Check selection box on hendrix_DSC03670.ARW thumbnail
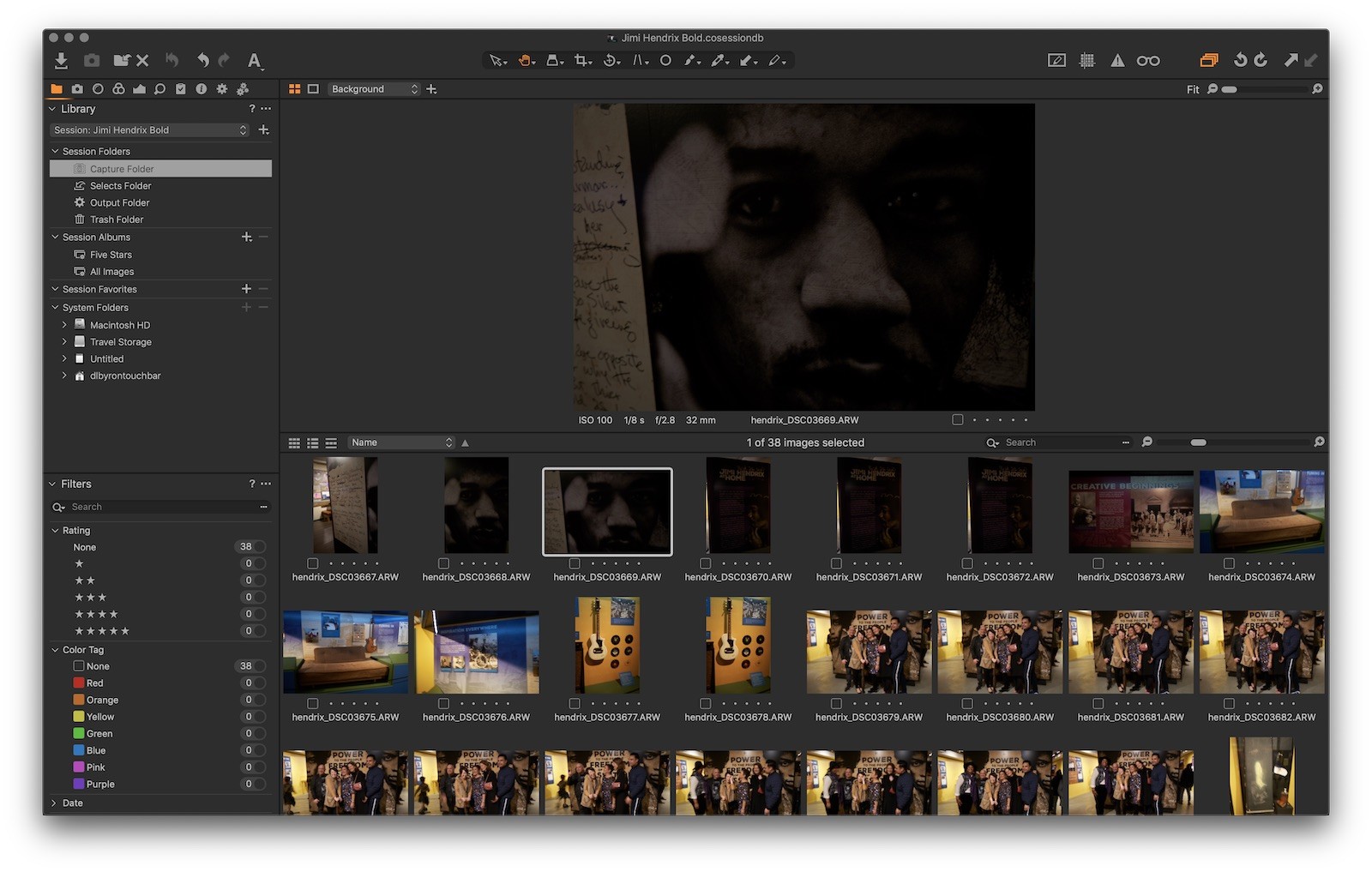Screen dimensions: 1372x872 (x=705, y=563)
